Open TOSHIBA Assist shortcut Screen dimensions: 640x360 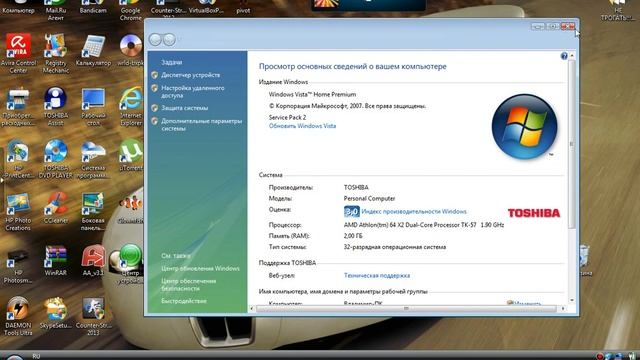pos(56,106)
